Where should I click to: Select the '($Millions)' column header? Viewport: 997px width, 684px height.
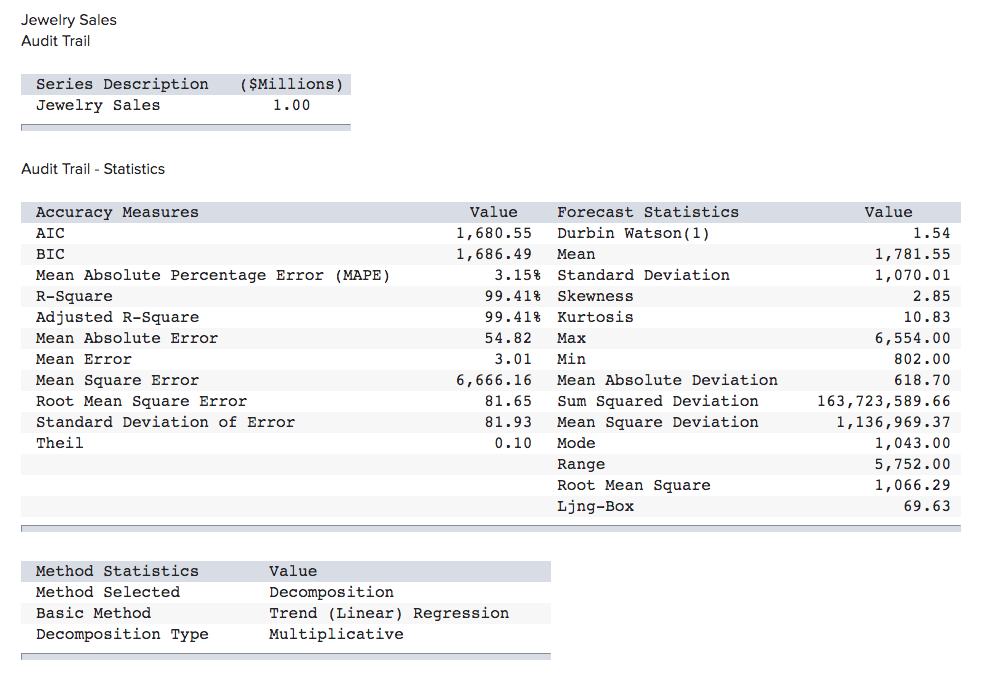coord(291,84)
